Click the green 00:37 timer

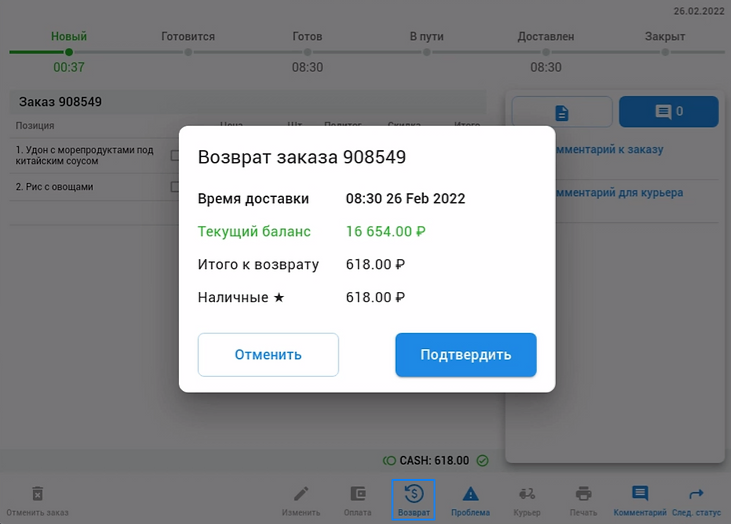69,68
